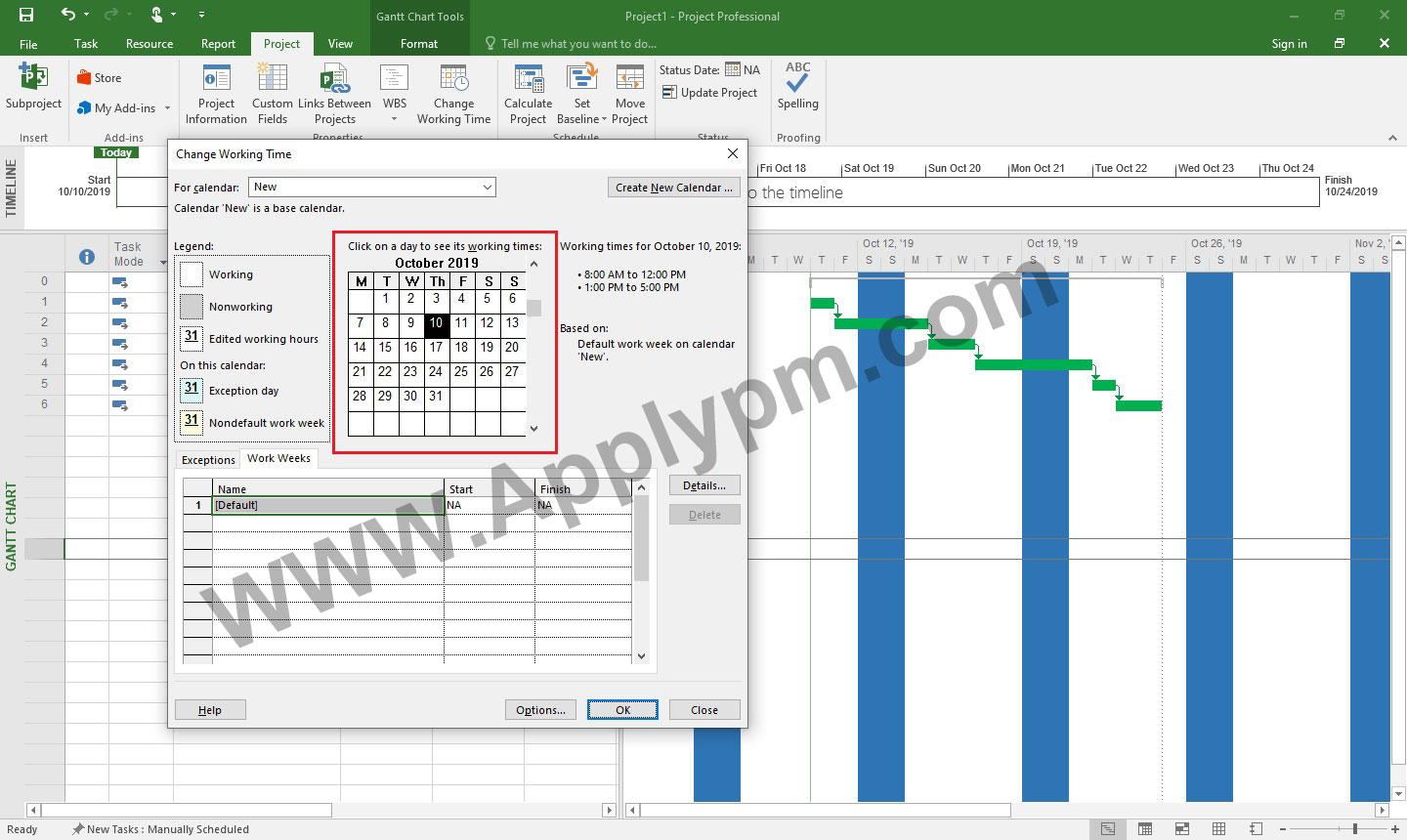This screenshot has width=1407, height=840.
Task: Switch to Report view in status bar
Action: pos(1256,829)
